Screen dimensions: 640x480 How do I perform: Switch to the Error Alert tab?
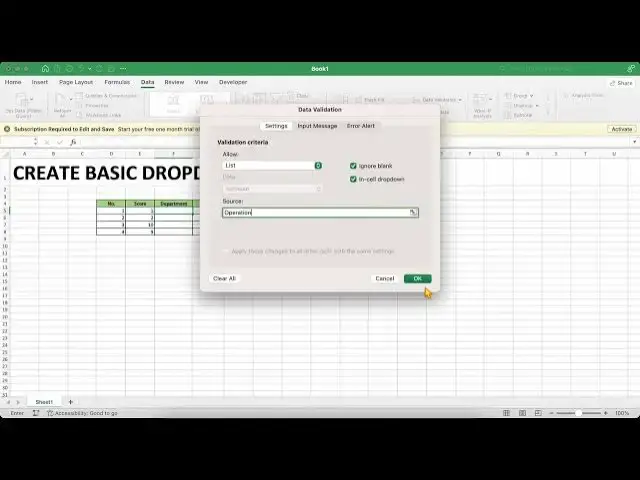pos(360,126)
